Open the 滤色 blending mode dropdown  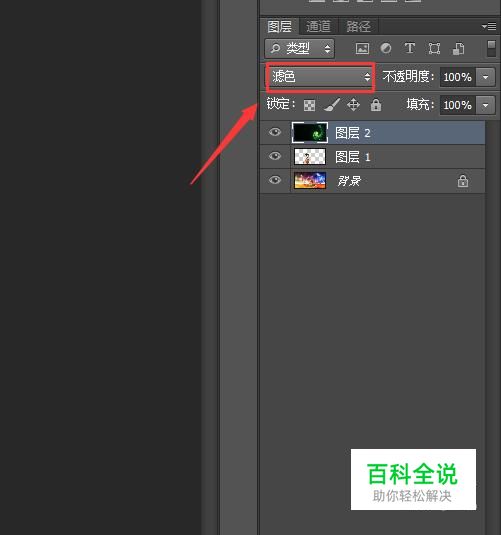pos(320,77)
